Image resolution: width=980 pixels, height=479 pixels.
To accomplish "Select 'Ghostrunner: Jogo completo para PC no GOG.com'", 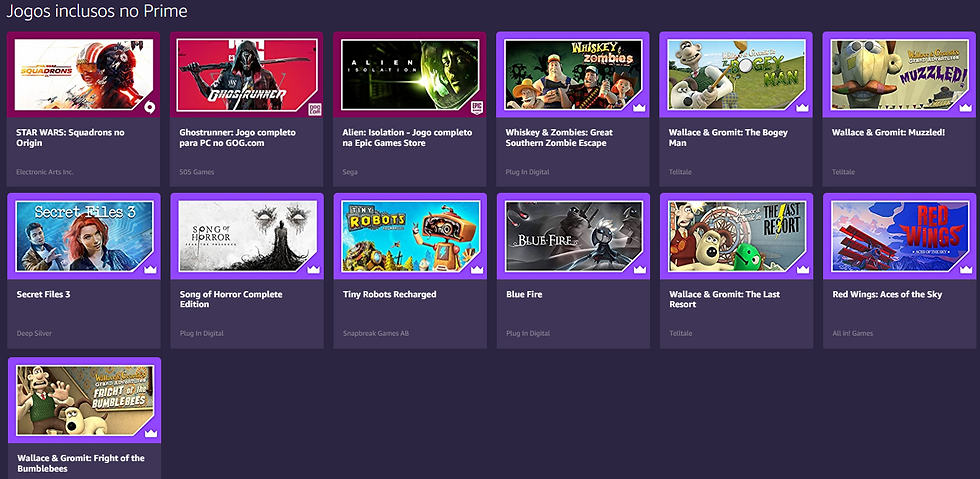I will pos(238,138).
